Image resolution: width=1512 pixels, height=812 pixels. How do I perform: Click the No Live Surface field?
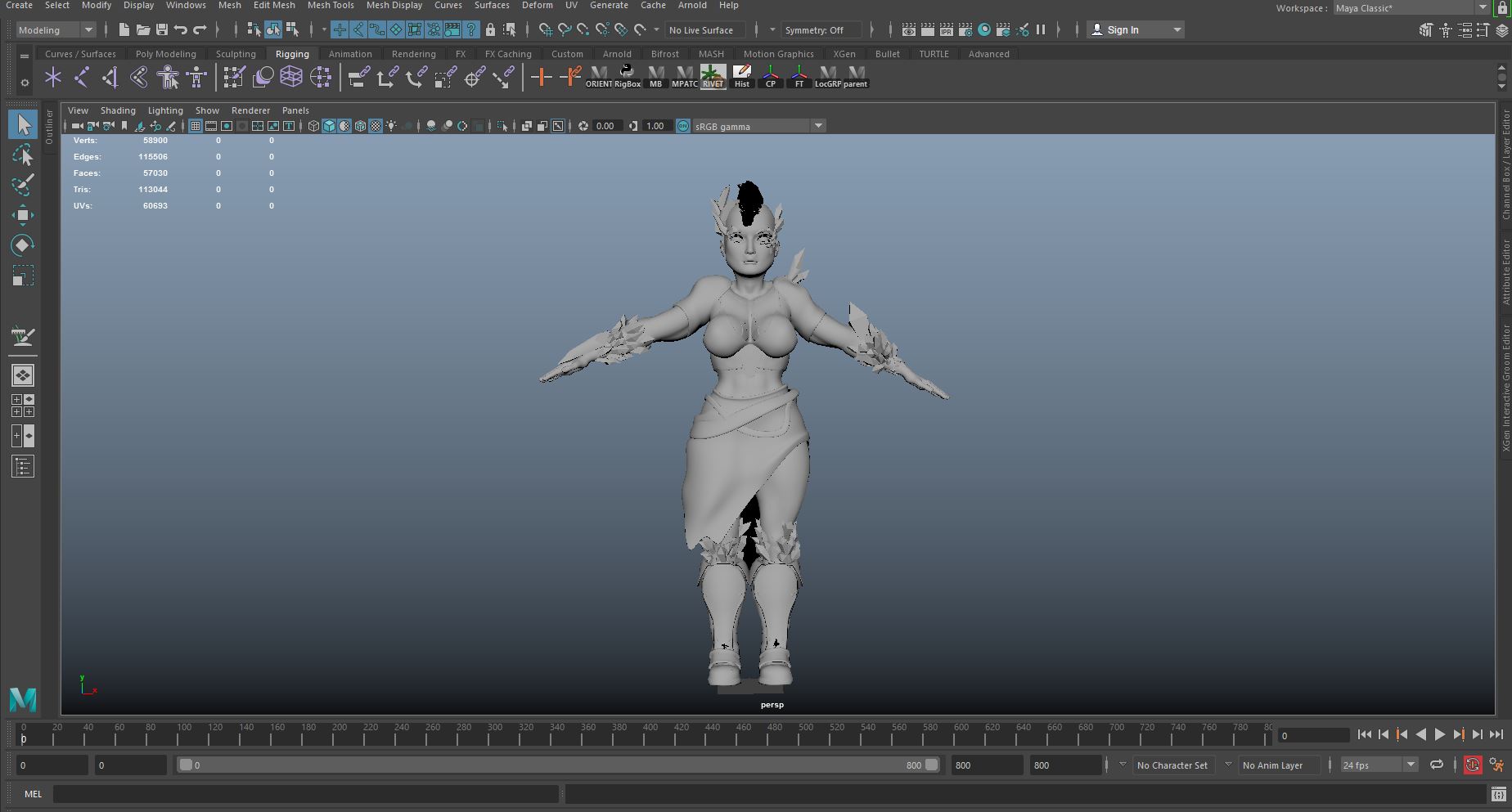[x=704, y=30]
